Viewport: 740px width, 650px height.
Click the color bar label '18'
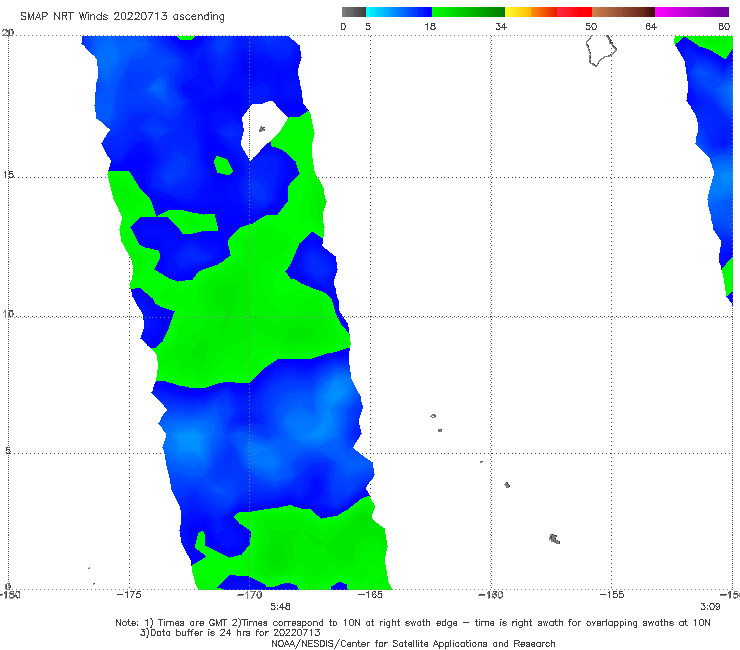click(x=430, y=26)
